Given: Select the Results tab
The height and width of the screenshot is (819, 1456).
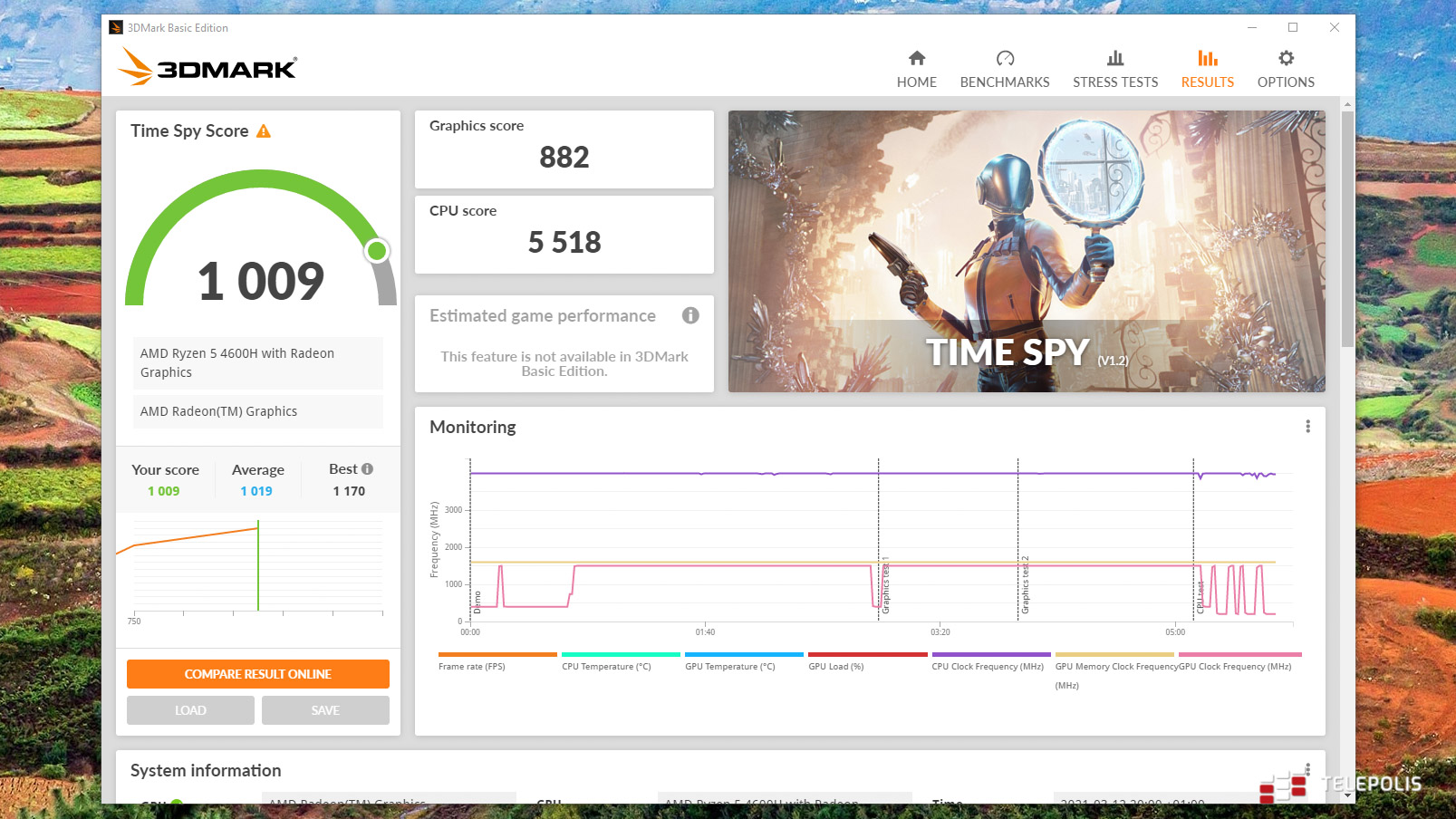Looking at the screenshot, I should tap(1207, 70).
